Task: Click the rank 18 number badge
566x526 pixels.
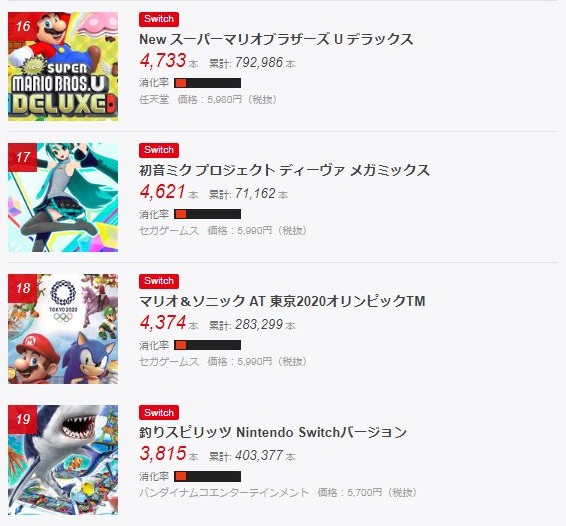Action: 22,288
